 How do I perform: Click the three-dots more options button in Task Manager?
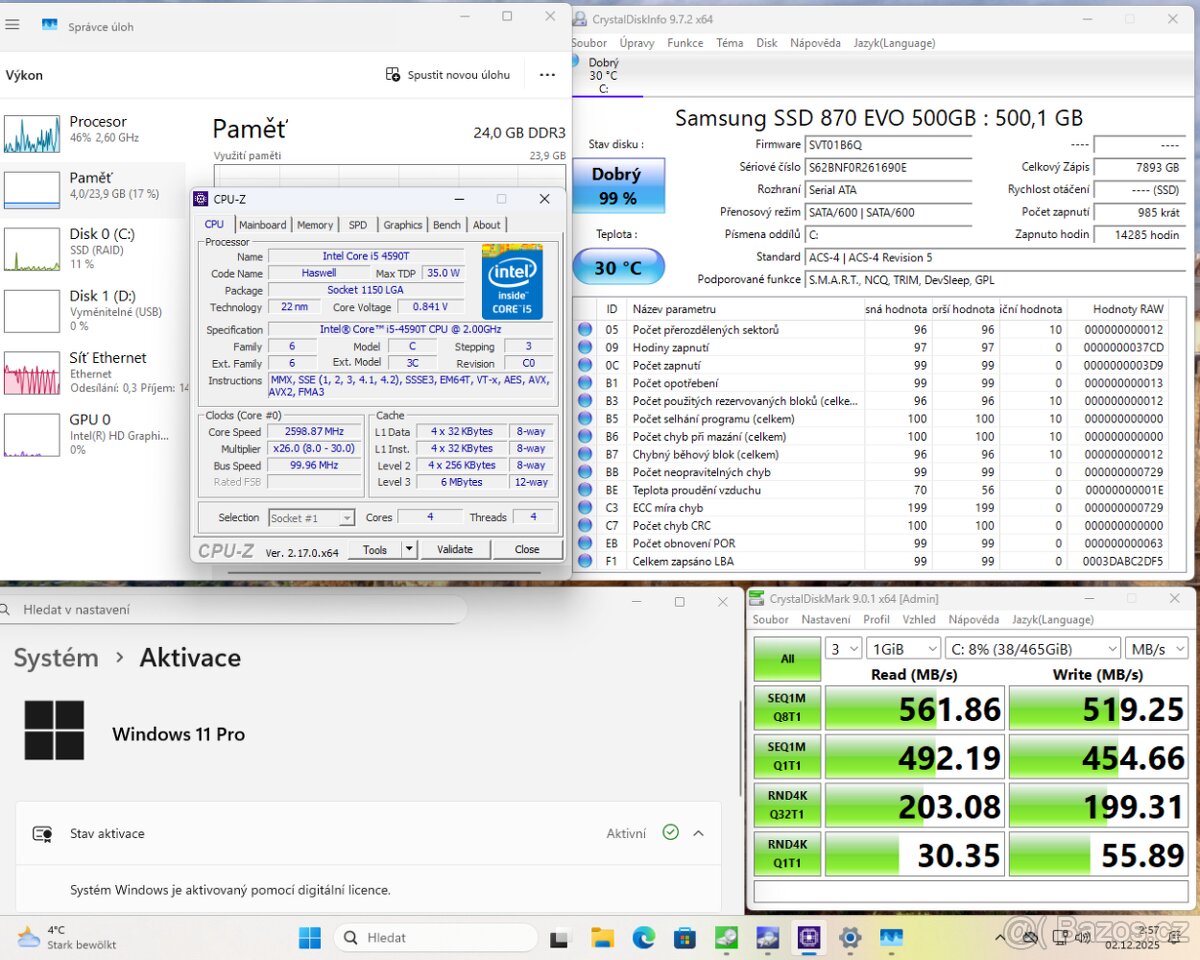click(x=547, y=75)
